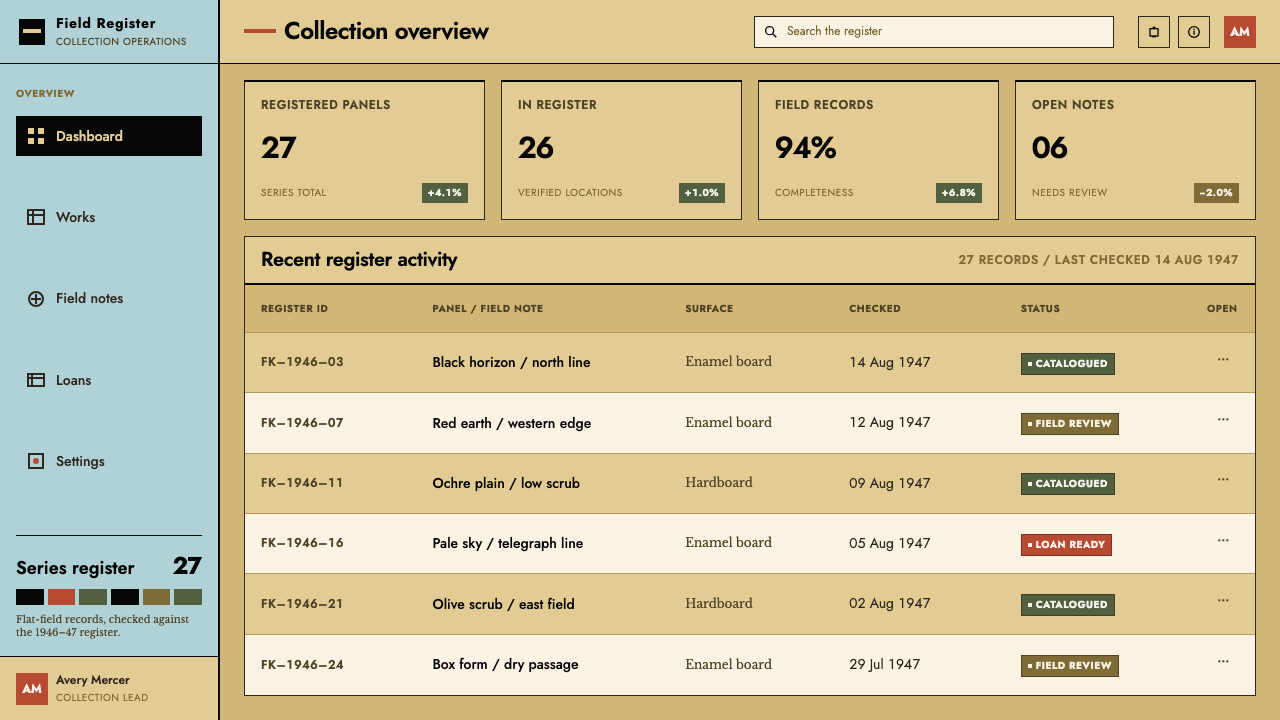The height and width of the screenshot is (720, 1280).
Task: Open the Loans section
Action: (x=109, y=380)
